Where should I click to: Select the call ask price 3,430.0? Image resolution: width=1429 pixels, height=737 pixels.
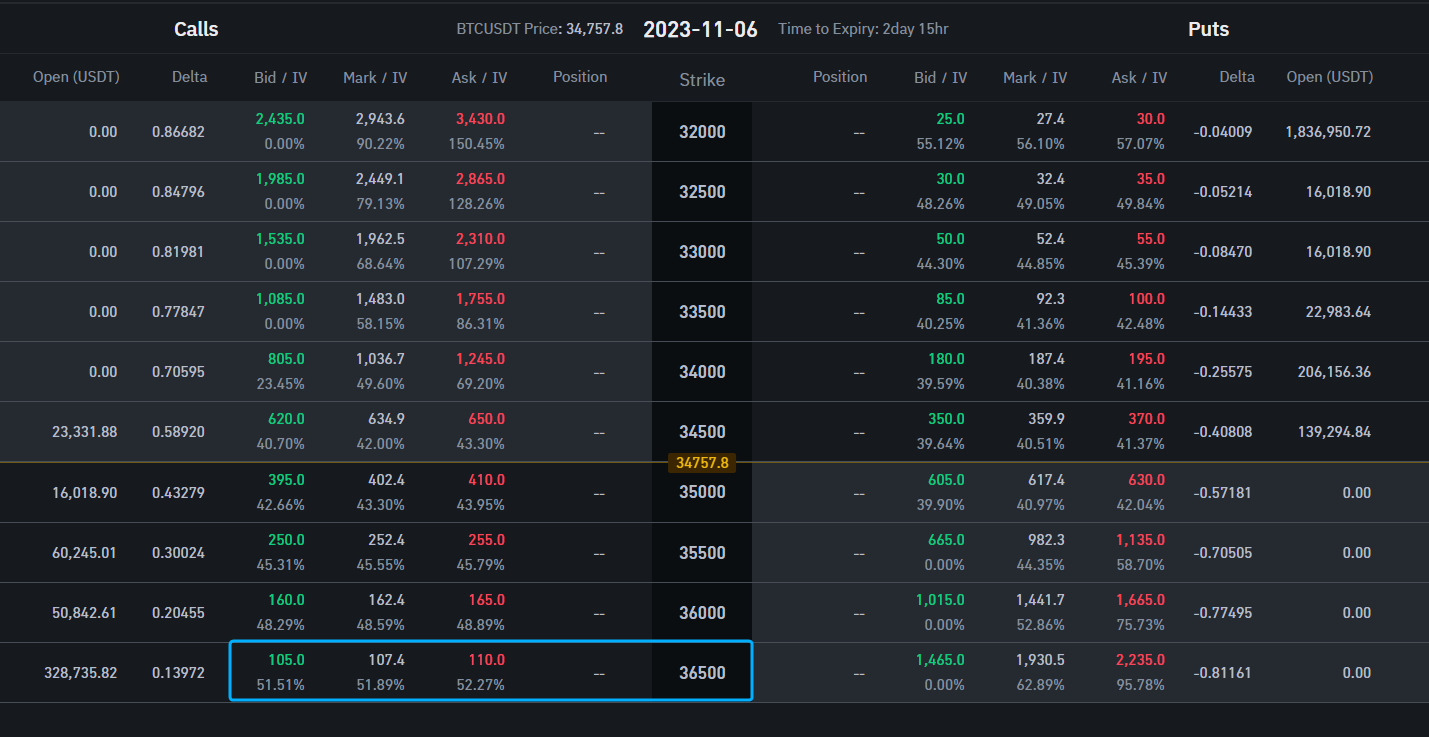click(x=480, y=119)
